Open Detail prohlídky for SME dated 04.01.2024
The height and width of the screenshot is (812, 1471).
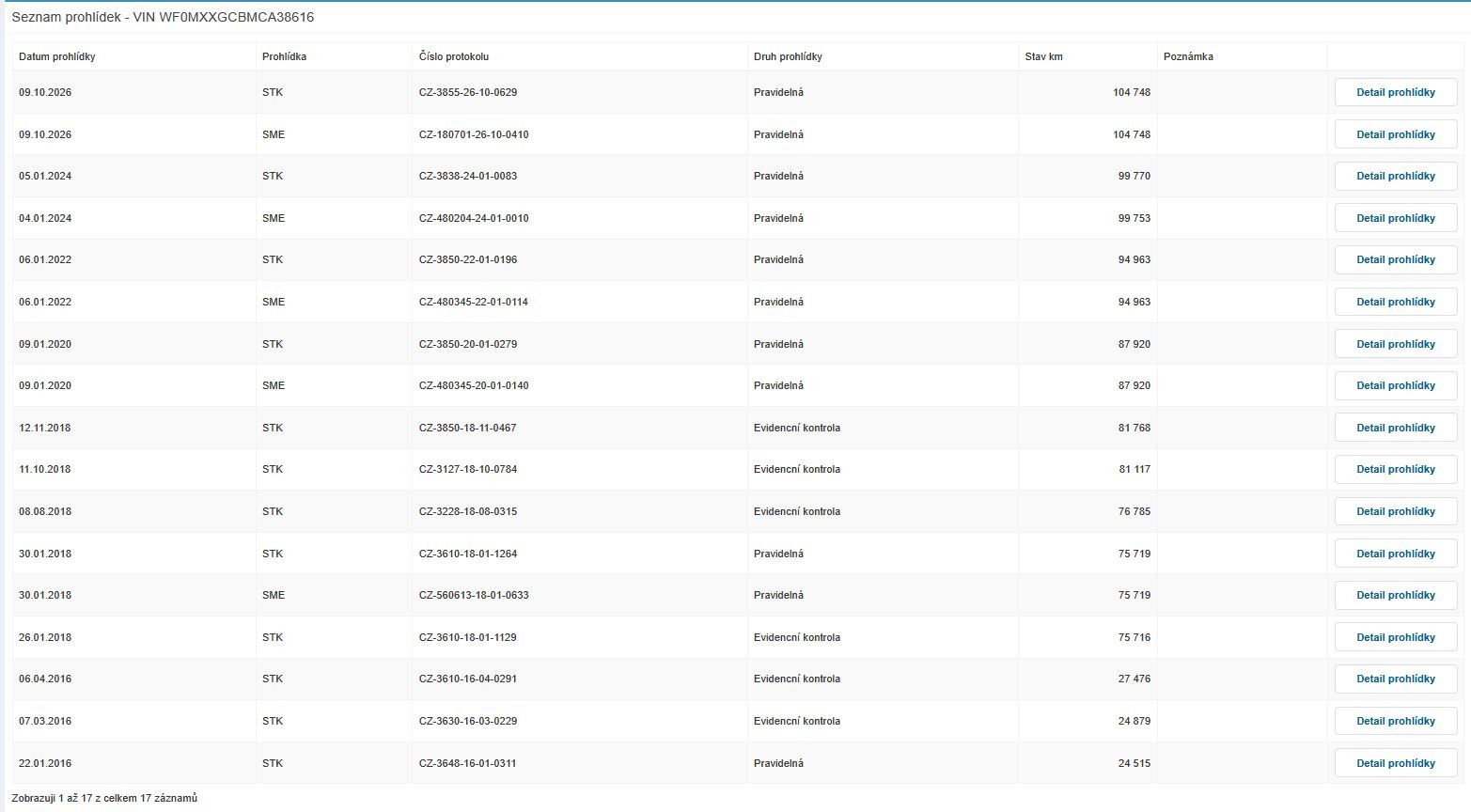point(1396,218)
